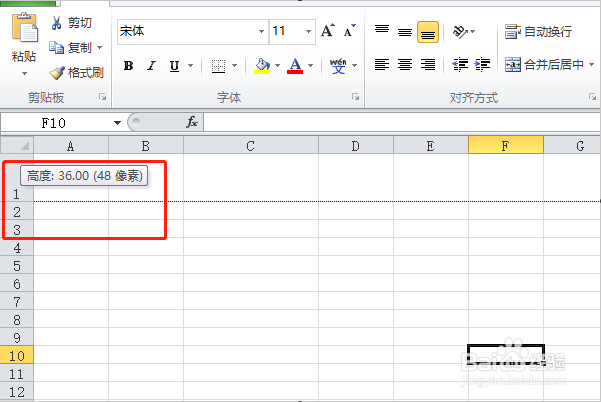Increase font size with large A icon

(x=328, y=31)
